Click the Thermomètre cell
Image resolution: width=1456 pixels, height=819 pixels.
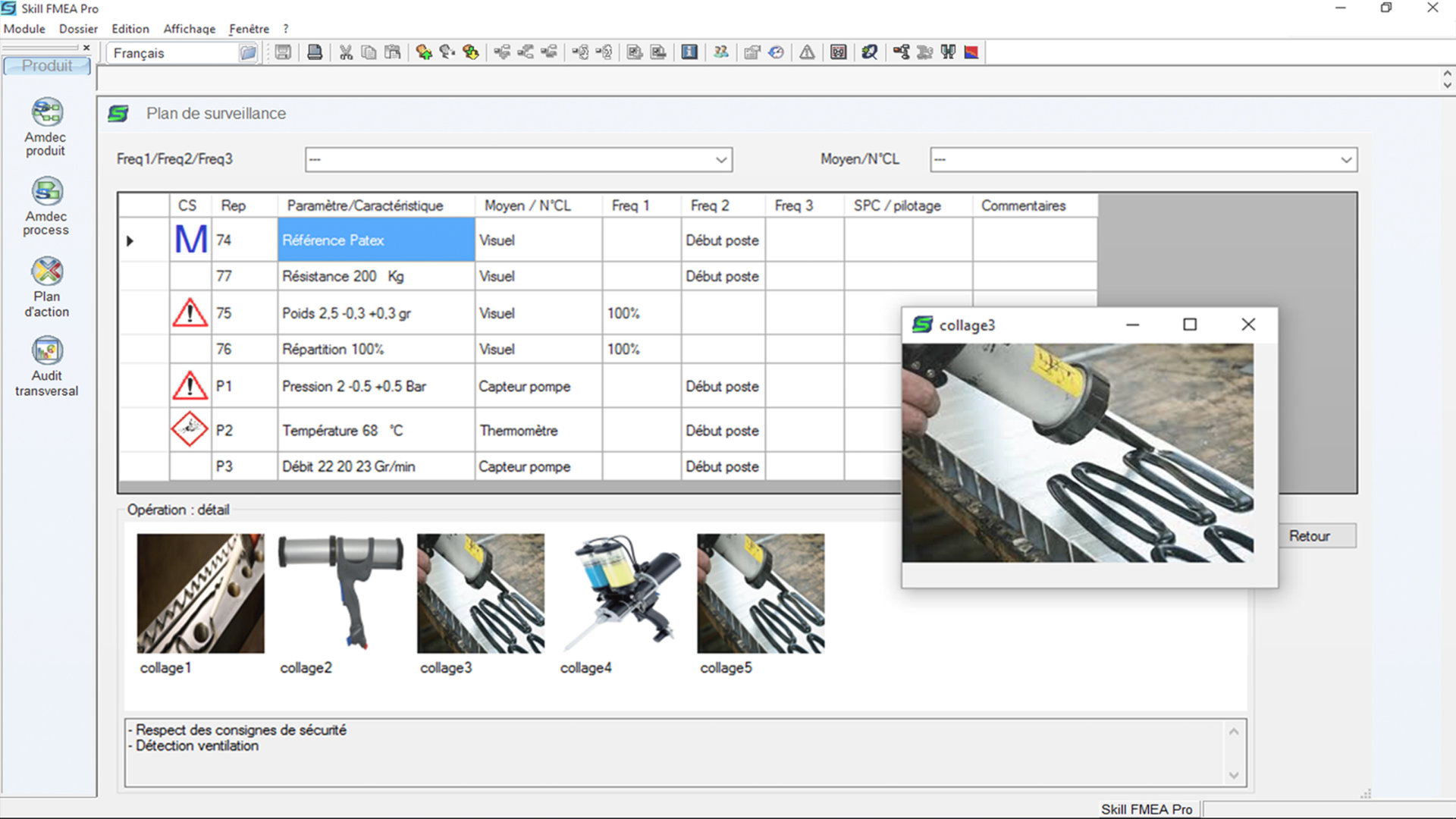(538, 430)
